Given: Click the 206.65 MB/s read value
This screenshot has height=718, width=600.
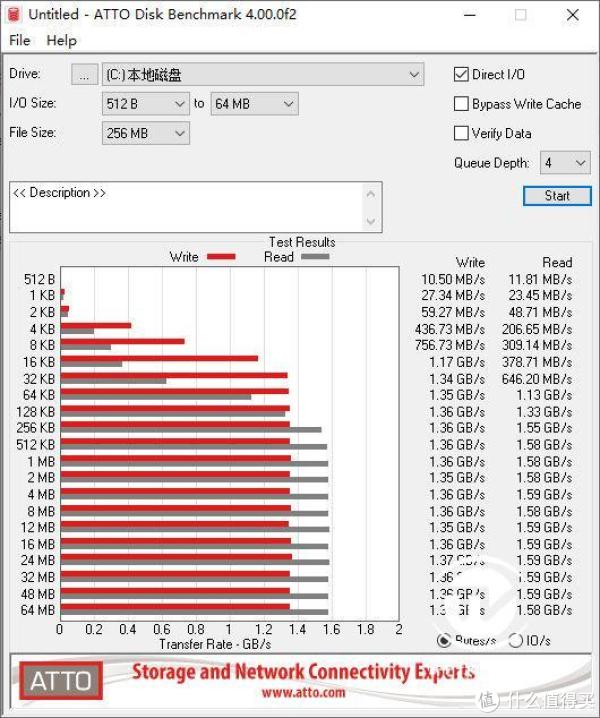Looking at the screenshot, I should [537, 329].
